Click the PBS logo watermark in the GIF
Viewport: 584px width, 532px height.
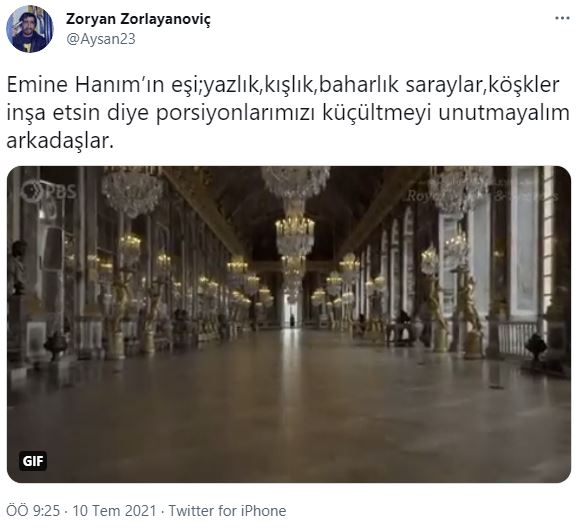pyautogui.click(x=49, y=191)
